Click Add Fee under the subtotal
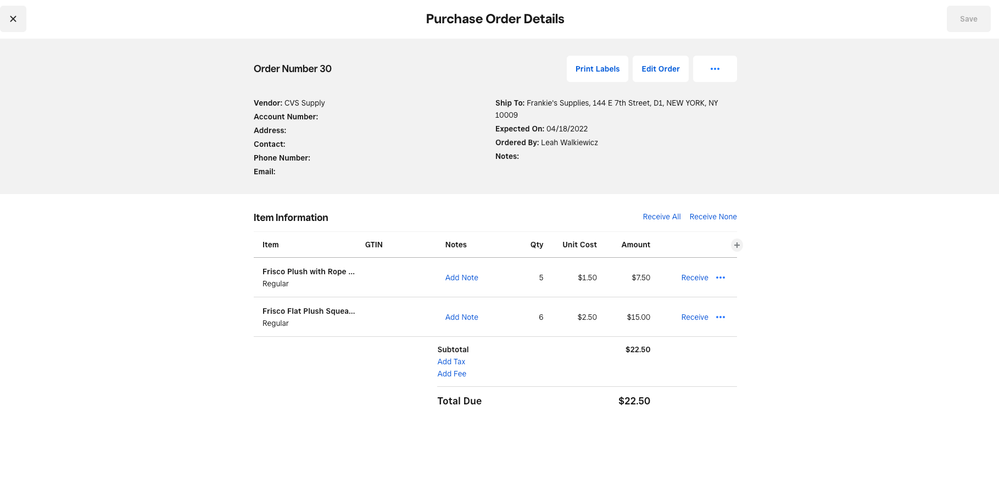The width and height of the screenshot is (999, 493). (451, 374)
